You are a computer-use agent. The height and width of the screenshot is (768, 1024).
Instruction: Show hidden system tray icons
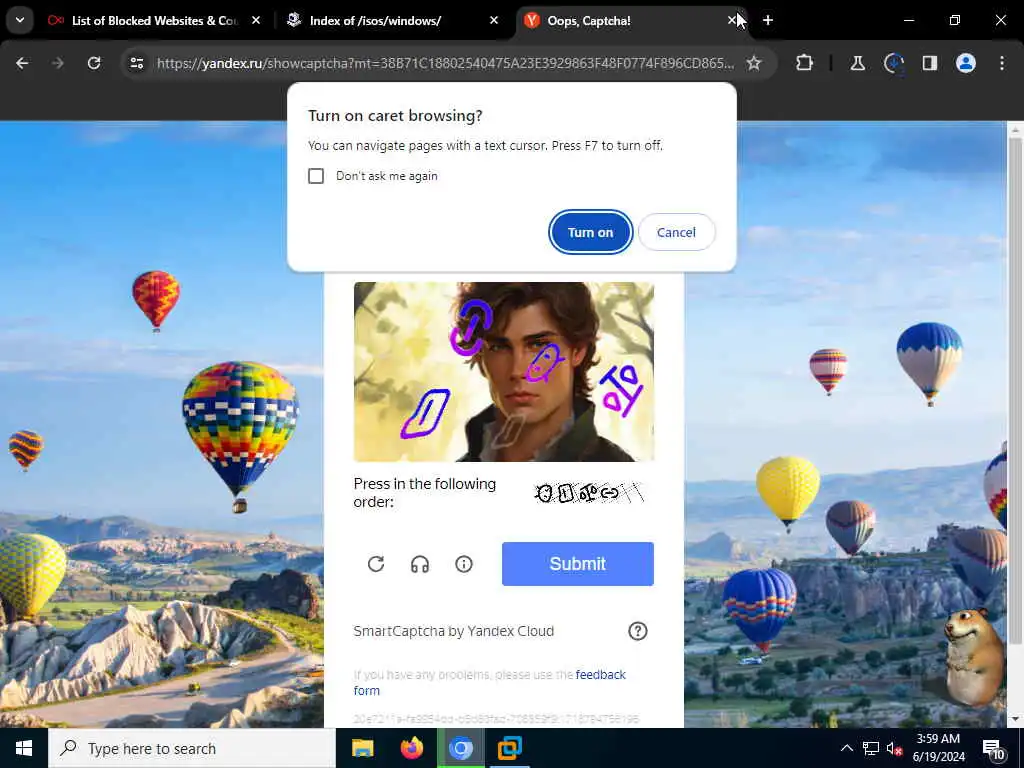(x=846, y=748)
